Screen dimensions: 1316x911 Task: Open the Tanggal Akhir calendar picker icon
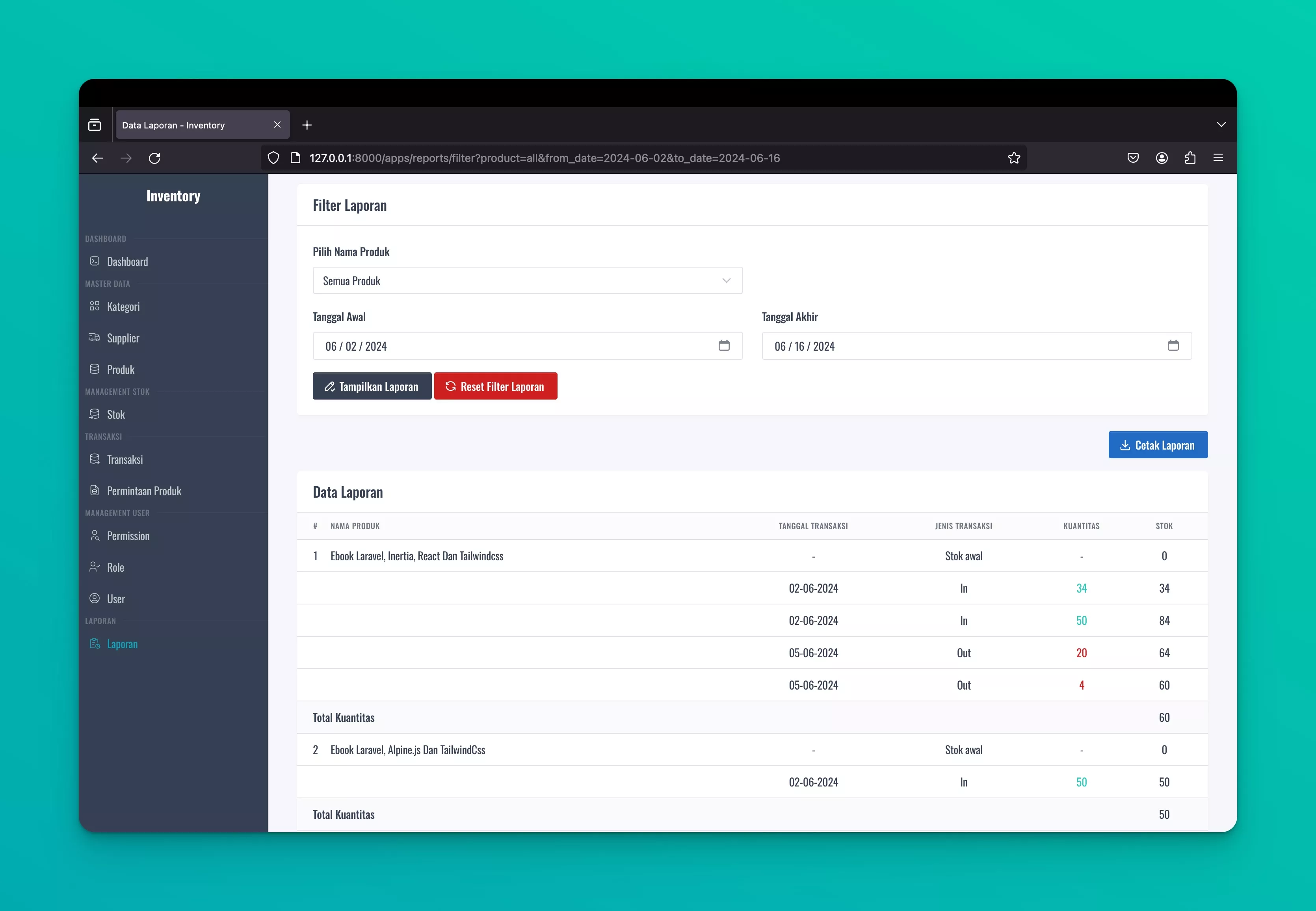pyautogui.click(x=1173, y=345)
